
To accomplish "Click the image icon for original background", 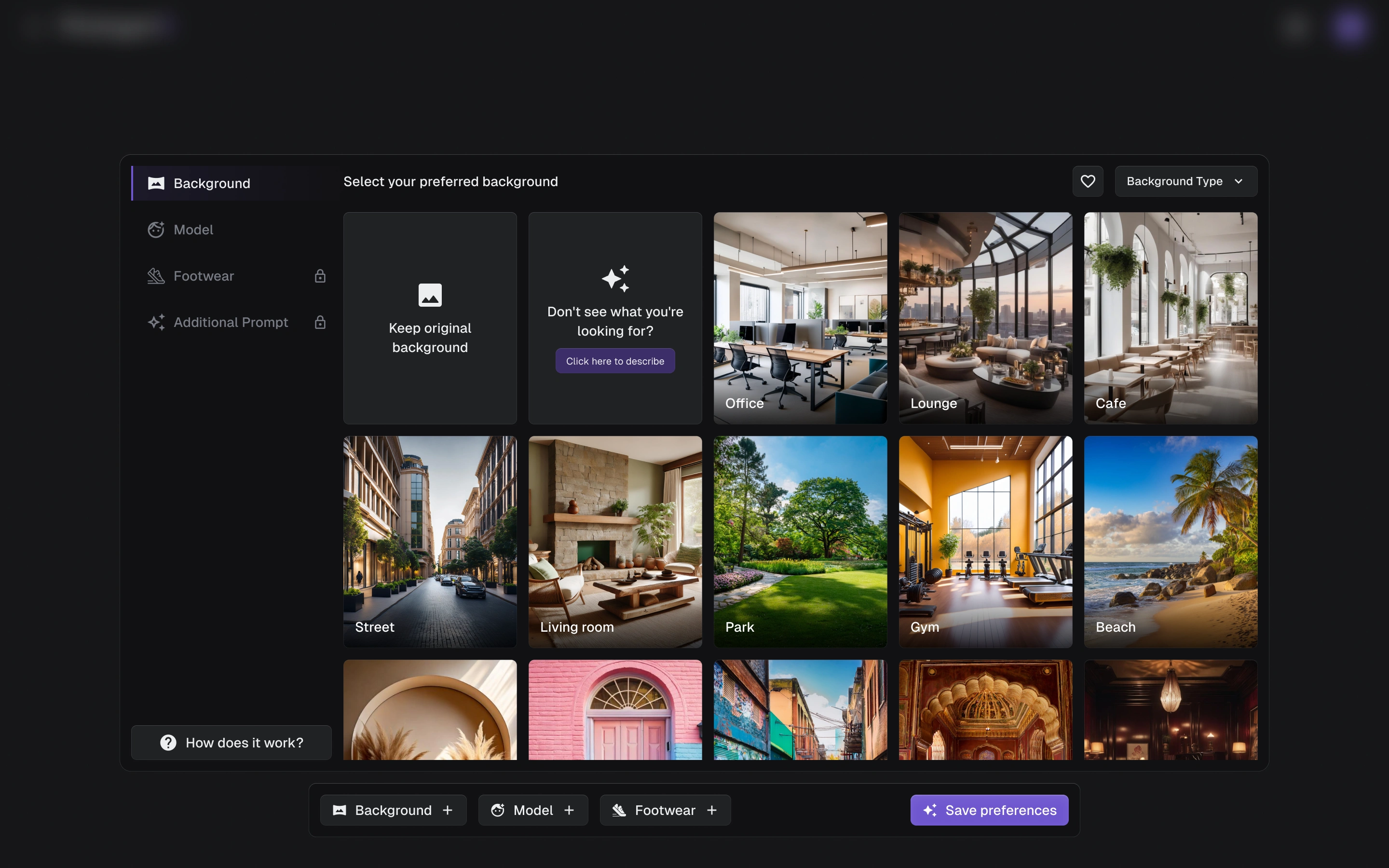I will click(x=430, y=295).
